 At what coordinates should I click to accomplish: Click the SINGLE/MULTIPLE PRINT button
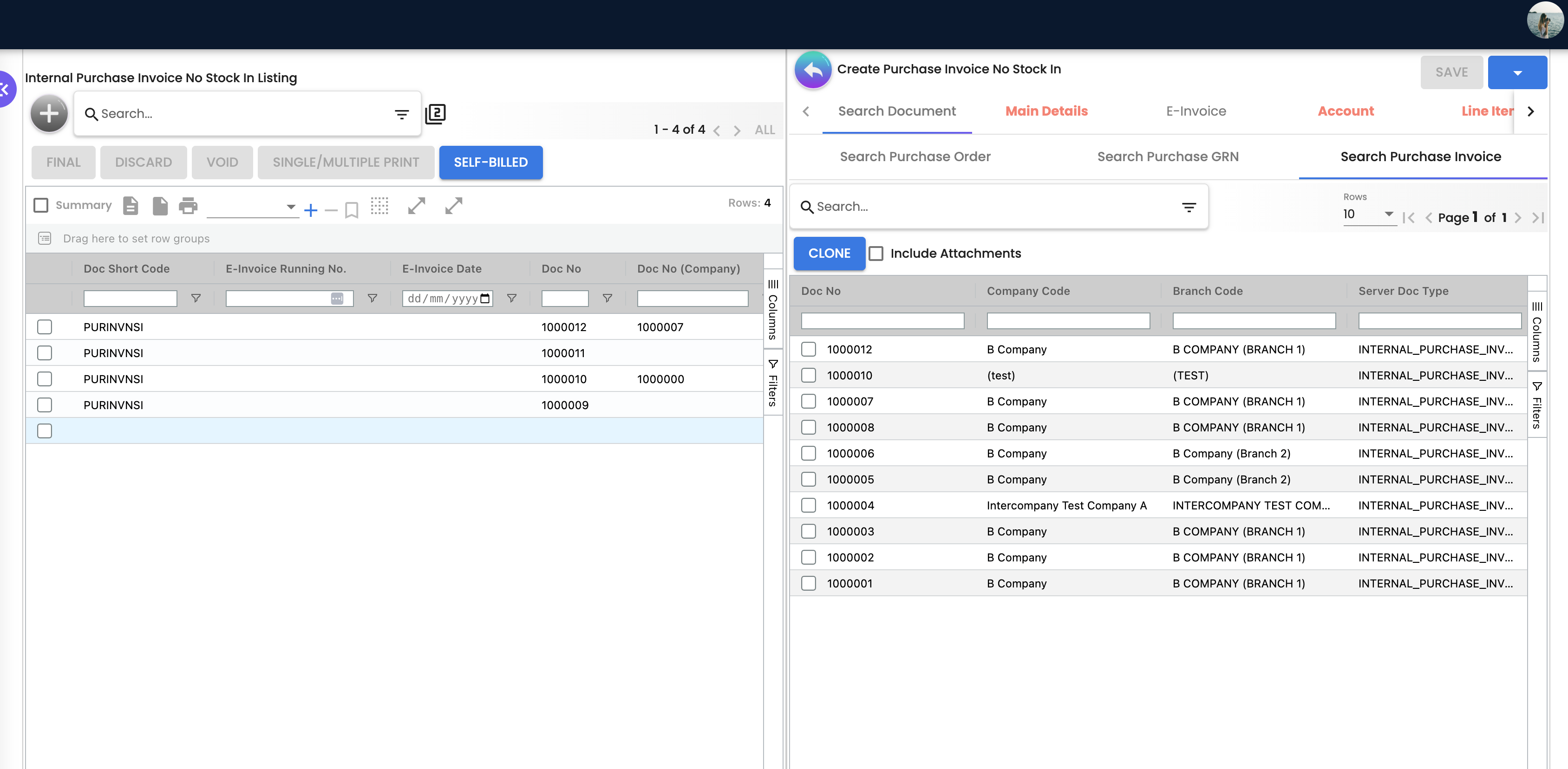[346, 163]
